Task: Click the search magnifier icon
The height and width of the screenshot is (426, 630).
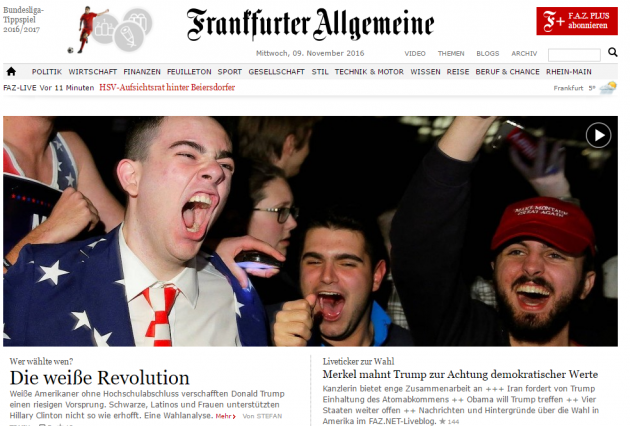Action: 612,52
